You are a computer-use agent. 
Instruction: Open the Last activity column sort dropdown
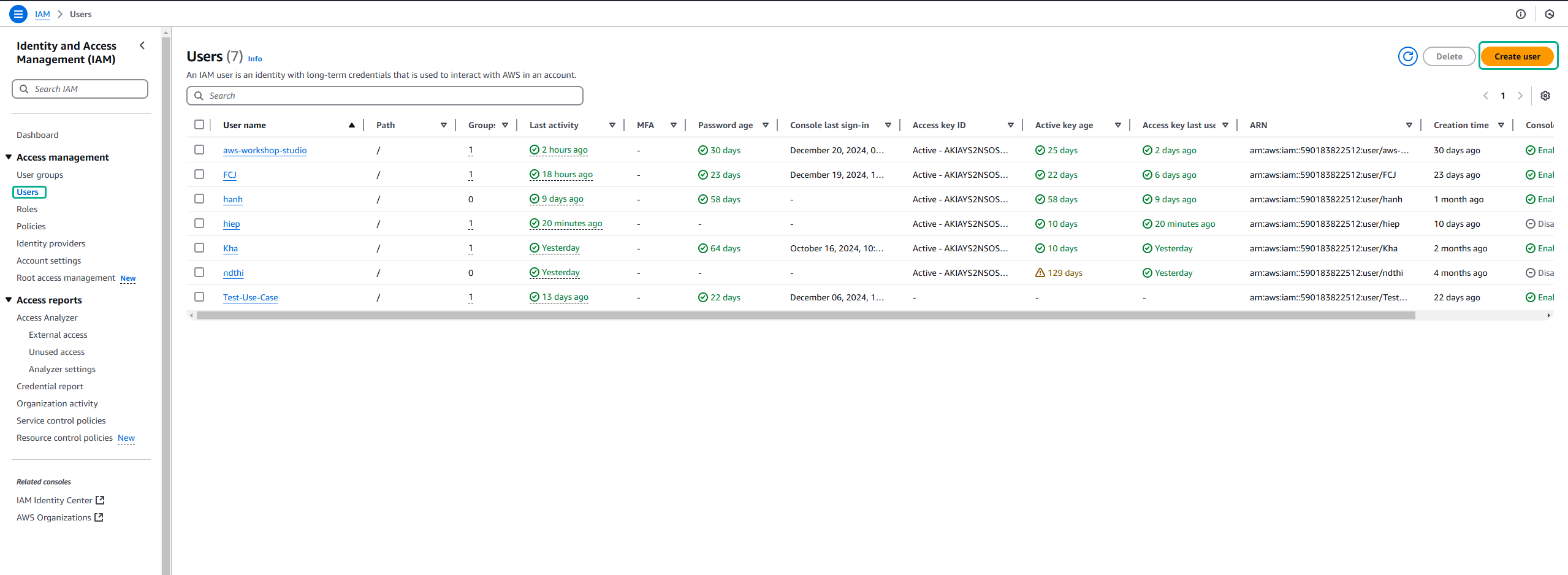[x=612, y=125]
